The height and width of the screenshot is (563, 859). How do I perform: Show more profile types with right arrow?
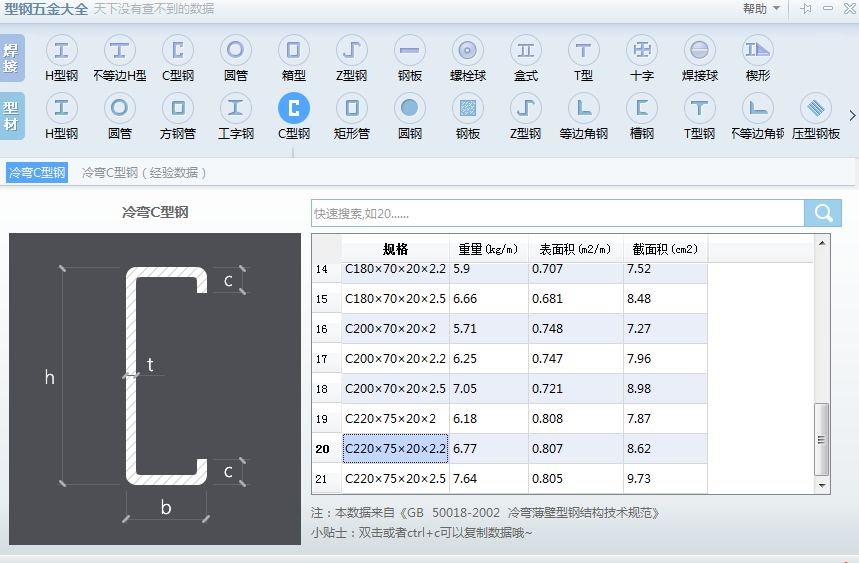point(852,116)
